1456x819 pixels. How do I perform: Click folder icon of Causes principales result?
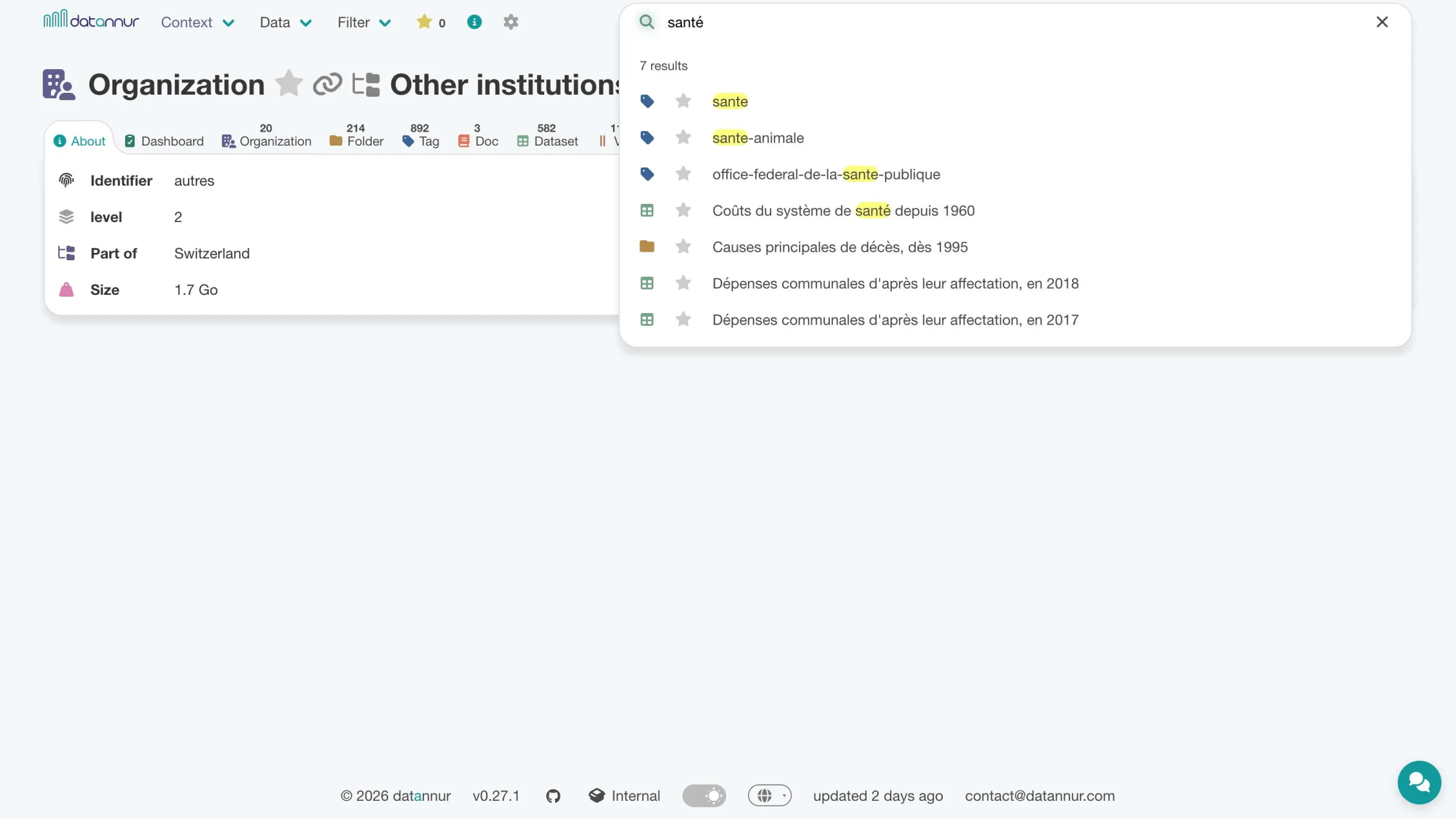[x=647, y=246]
